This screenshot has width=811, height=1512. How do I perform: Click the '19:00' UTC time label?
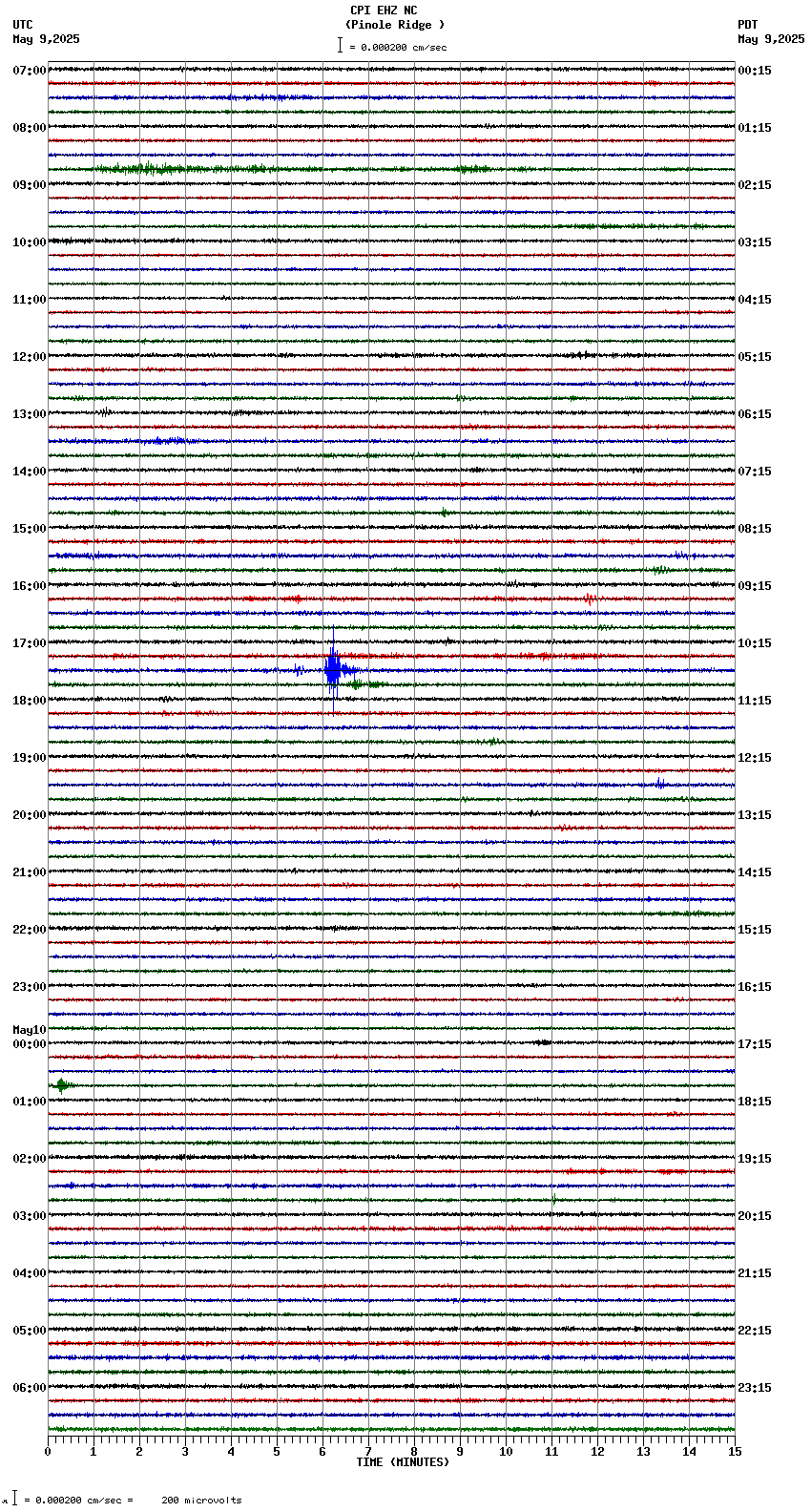pyautogui.click(x=30, y=758)
